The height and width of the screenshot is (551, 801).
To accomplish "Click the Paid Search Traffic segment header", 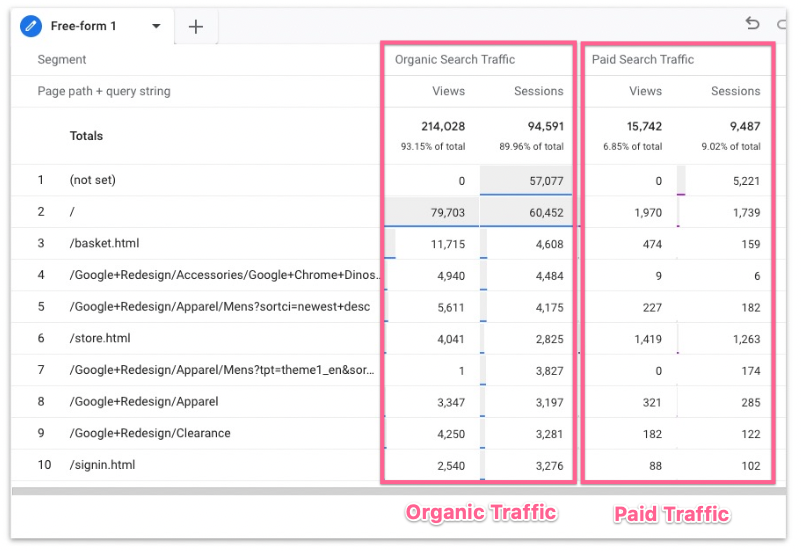I will coord(643,60).
